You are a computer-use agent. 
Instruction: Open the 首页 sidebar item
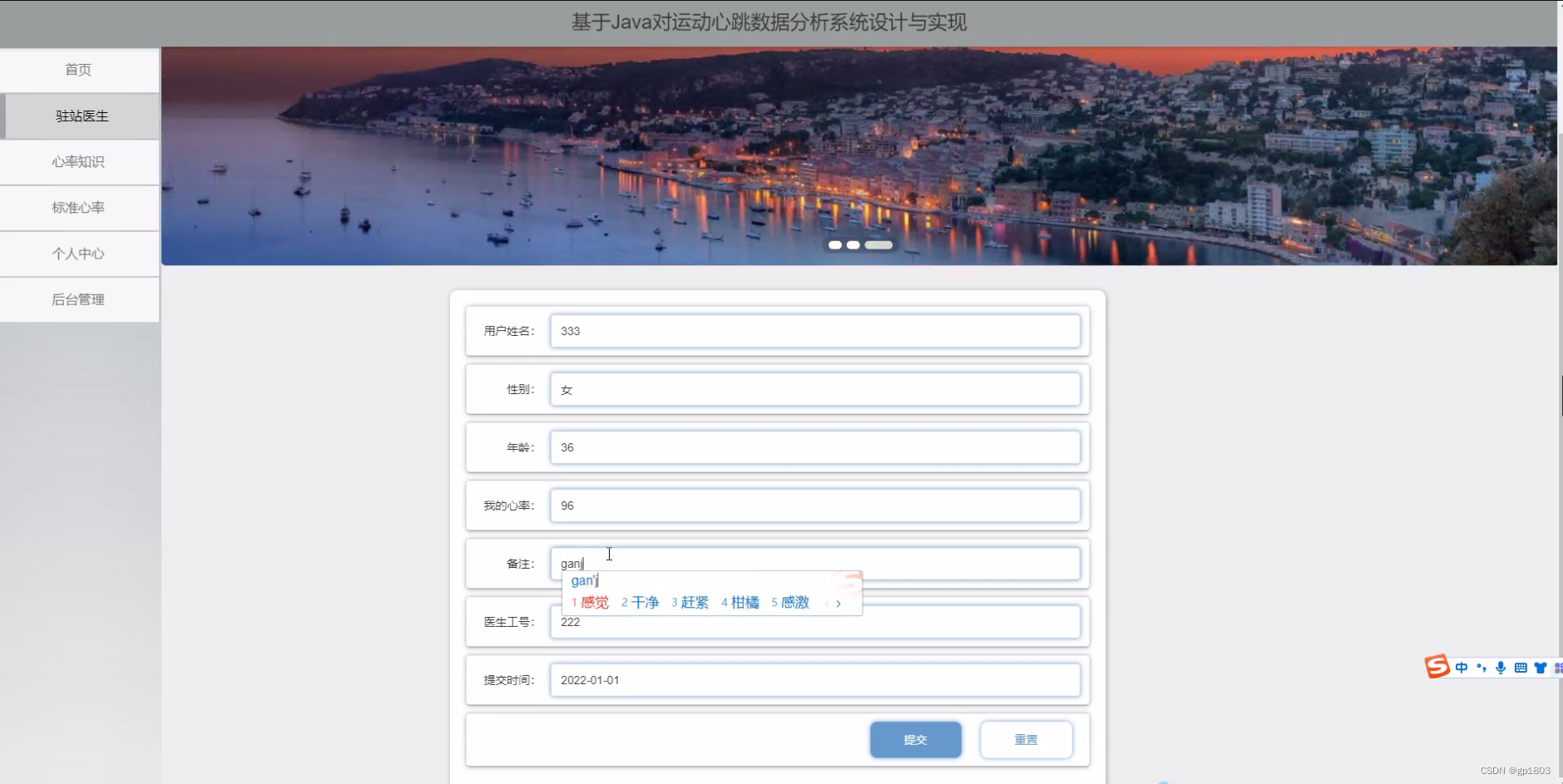79,70
